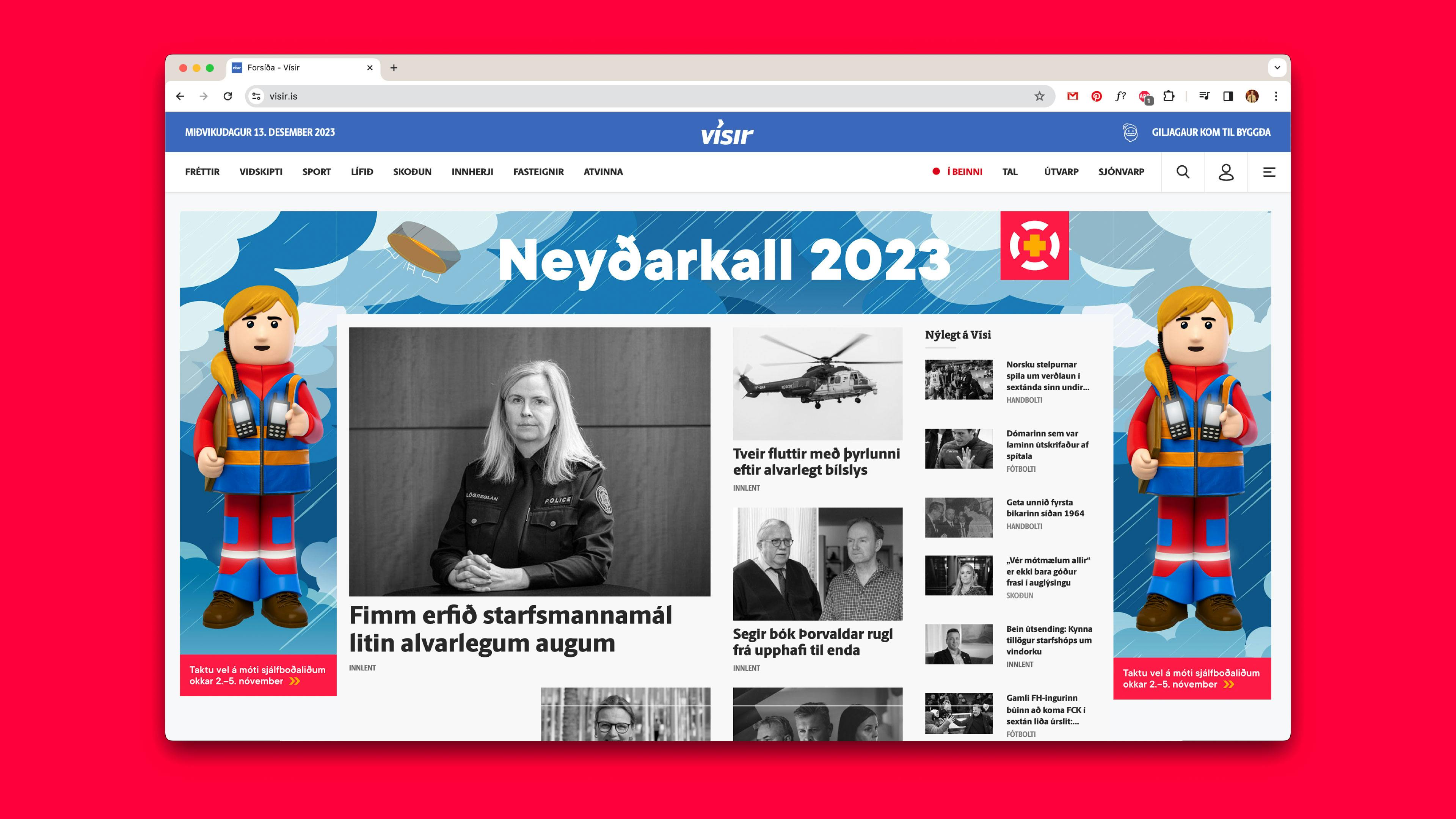The height and width of the screenshot is (819, 1456).
Task: Open the media control button
Action: pyautogui.click(x=1204, y=96)
